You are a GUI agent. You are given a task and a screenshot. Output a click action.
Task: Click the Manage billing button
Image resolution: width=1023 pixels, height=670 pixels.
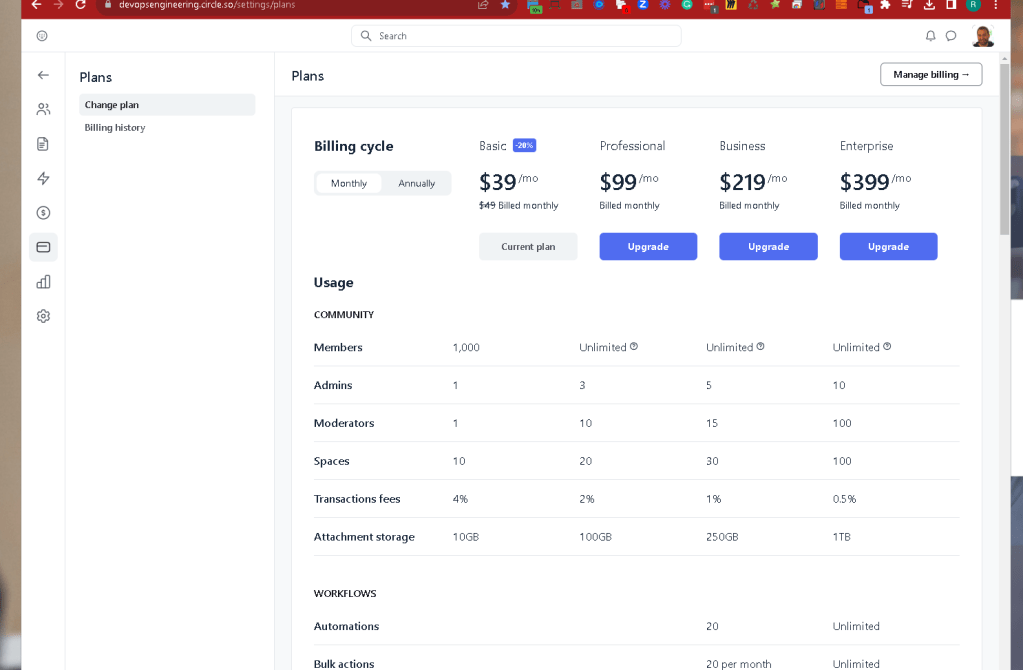tap(931, 74)
